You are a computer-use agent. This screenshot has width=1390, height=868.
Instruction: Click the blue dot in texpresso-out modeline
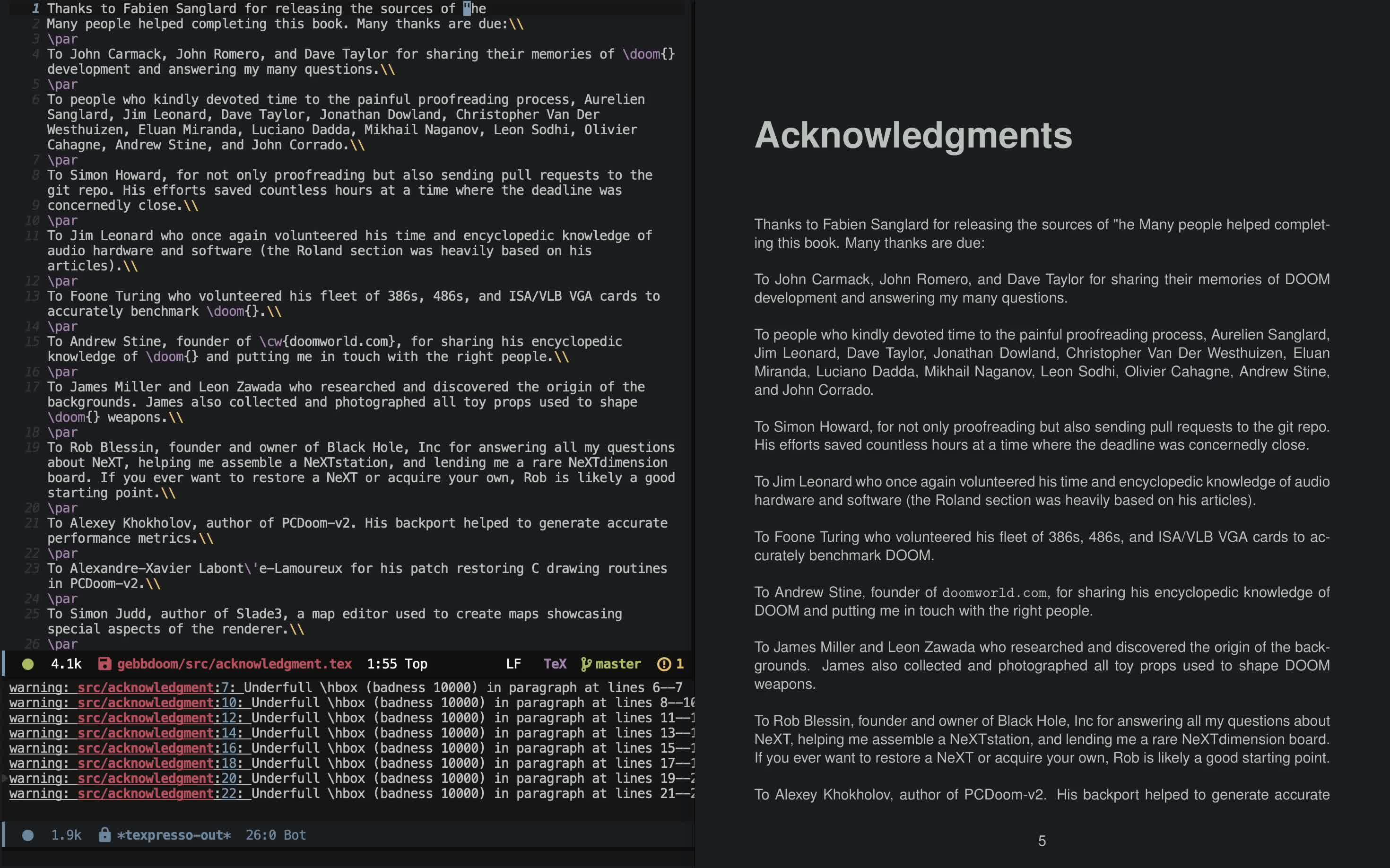coord(27,835)
